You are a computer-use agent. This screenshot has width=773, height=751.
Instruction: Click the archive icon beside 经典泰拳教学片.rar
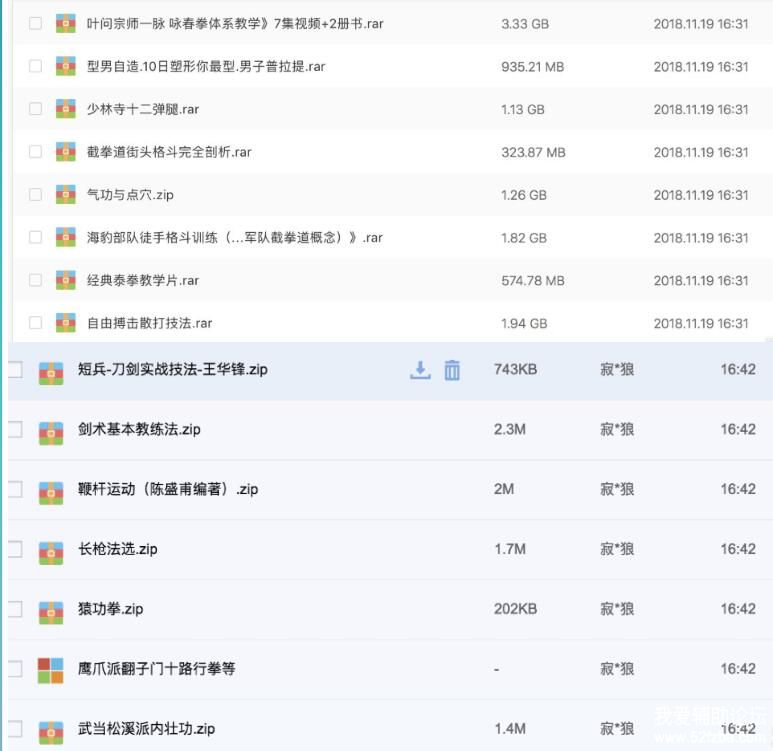point(66,280)
